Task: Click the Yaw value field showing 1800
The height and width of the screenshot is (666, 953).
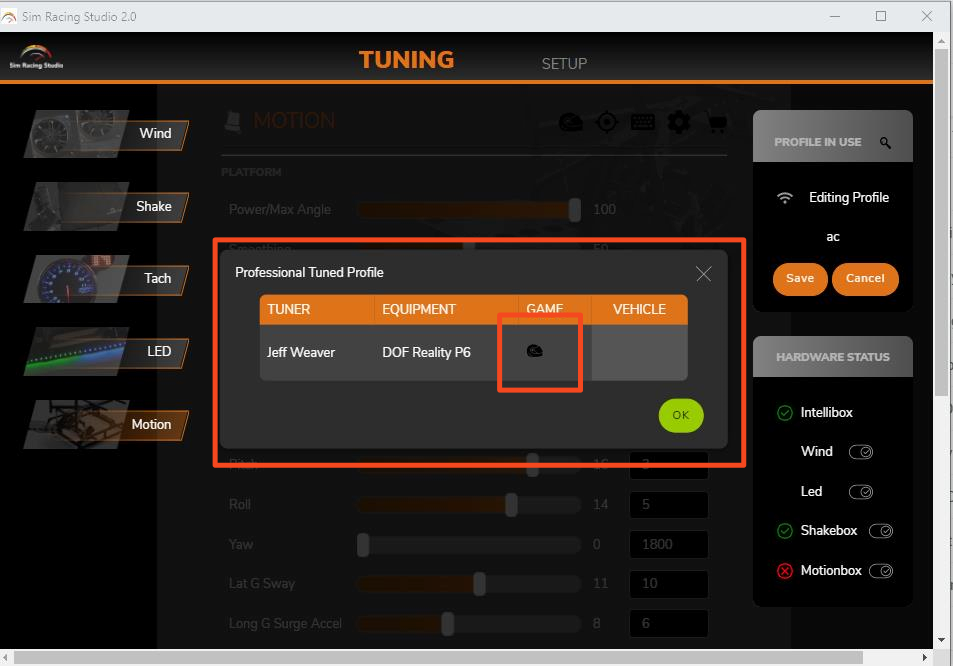Action: coord(669,544)
